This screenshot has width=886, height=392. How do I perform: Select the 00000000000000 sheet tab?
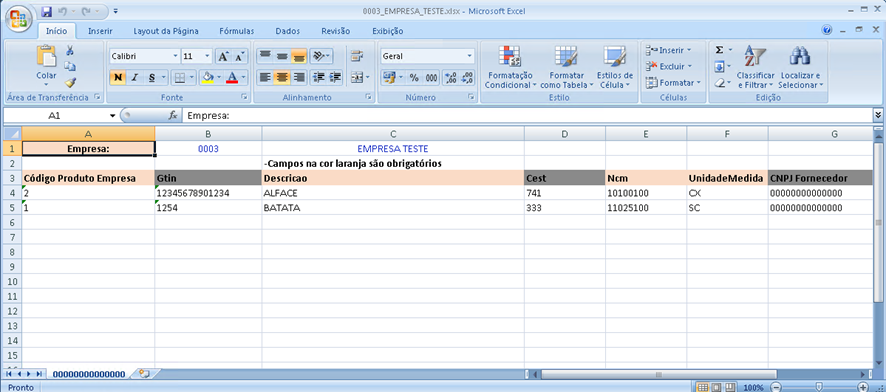tap(89, 374)
